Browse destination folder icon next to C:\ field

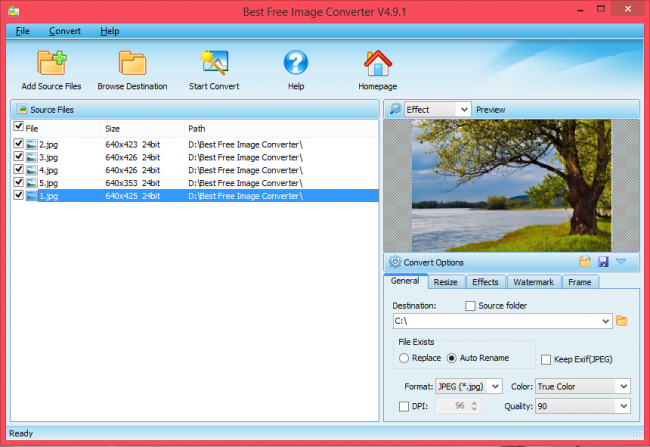pyautogui.click(x=621, y=321)
